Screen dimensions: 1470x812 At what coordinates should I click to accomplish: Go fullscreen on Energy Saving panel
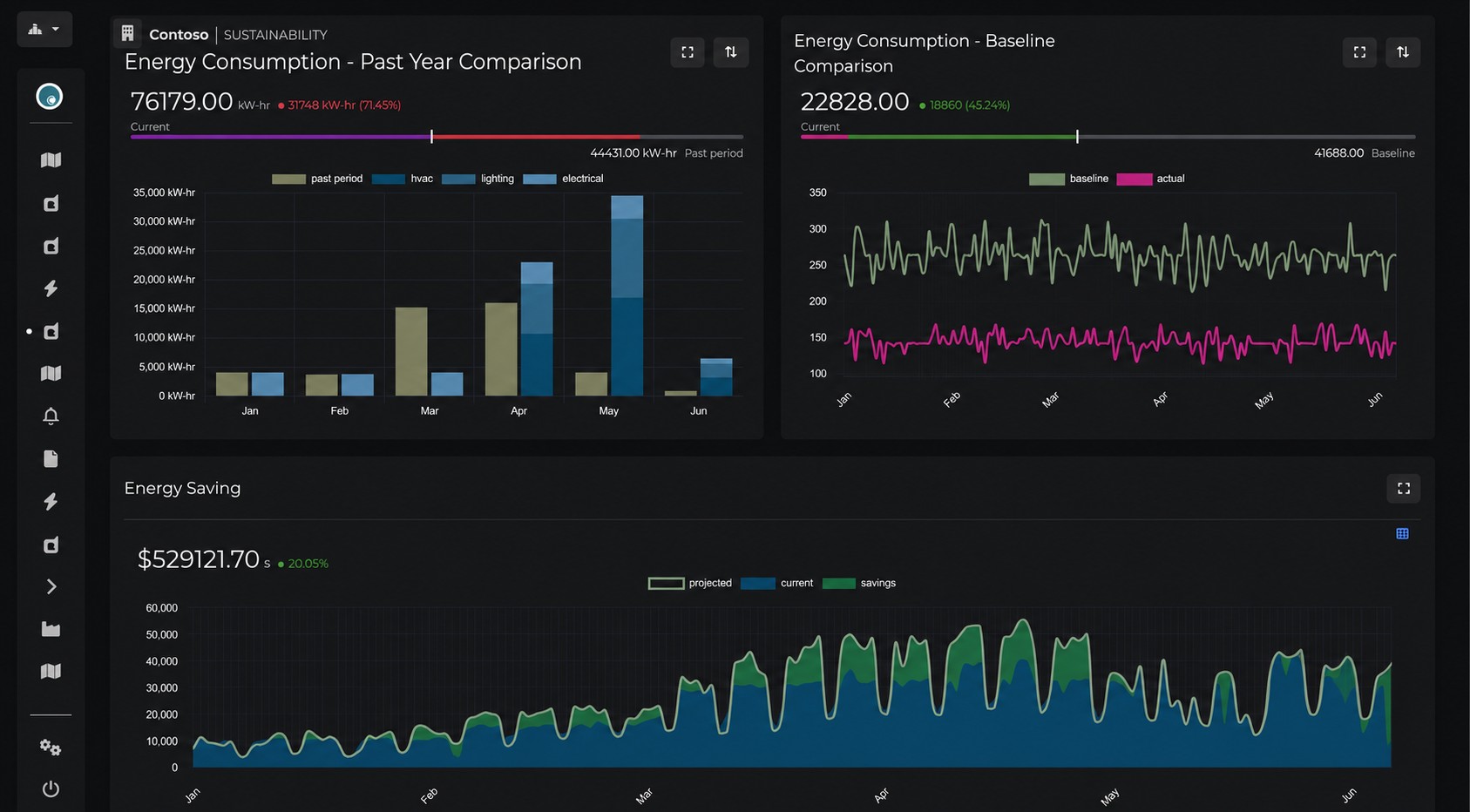coord(1404,489)
